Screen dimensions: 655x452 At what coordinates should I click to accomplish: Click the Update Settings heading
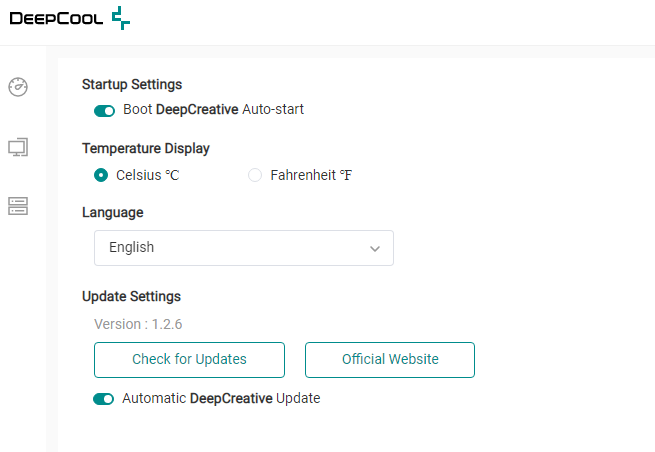pyautogui.click(x=131, y=297)
